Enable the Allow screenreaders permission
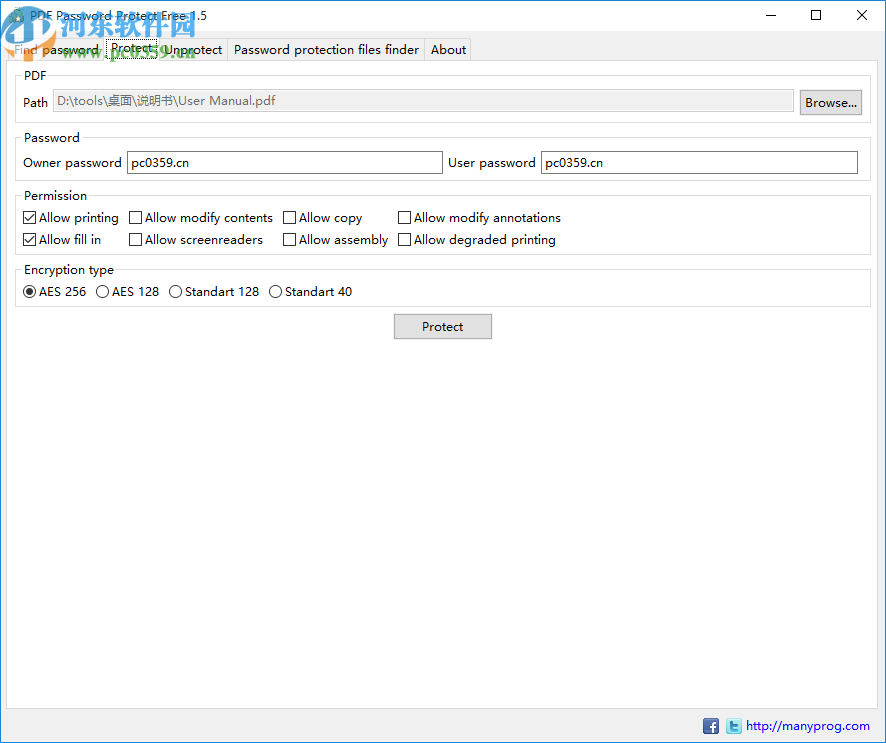The width and height of the screenshot is (886, 743). 135,239
